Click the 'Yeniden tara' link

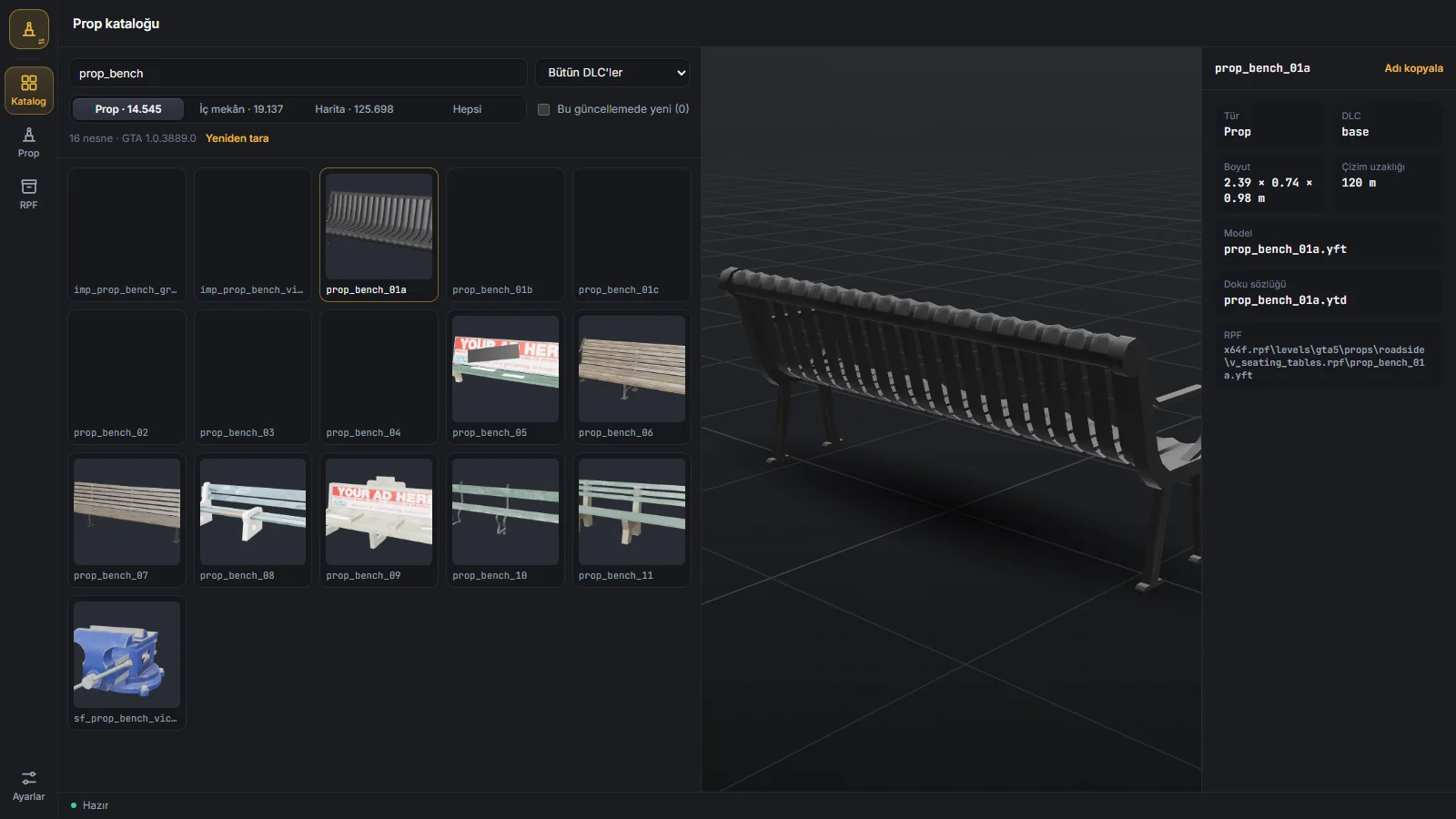tap(238, 138)
